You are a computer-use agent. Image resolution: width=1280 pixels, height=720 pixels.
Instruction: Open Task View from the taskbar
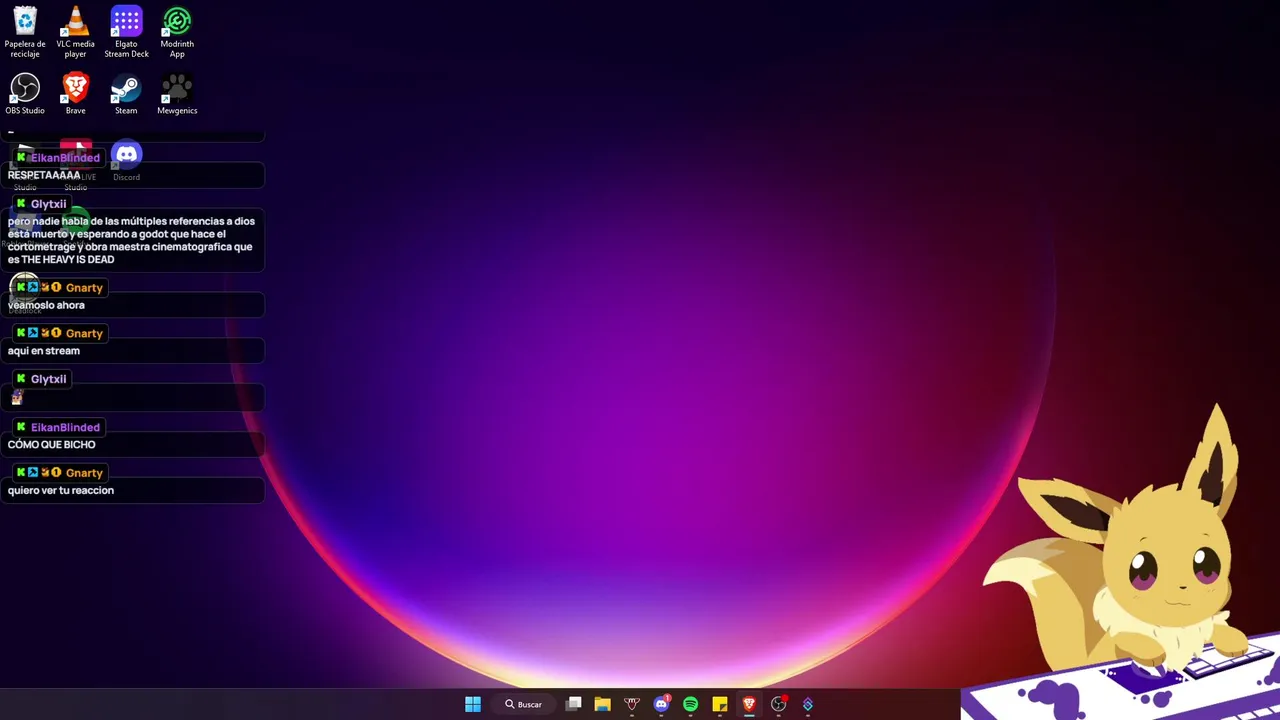(573, 704)
